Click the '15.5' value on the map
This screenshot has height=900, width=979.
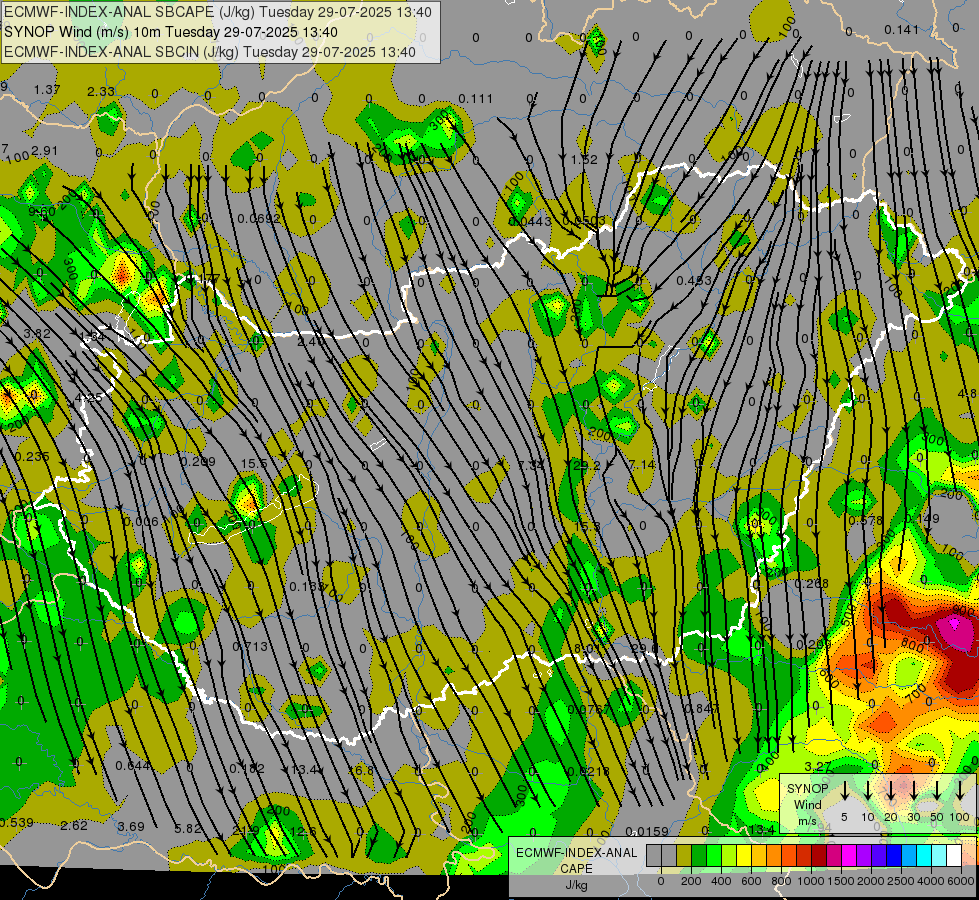coord(254,463)
